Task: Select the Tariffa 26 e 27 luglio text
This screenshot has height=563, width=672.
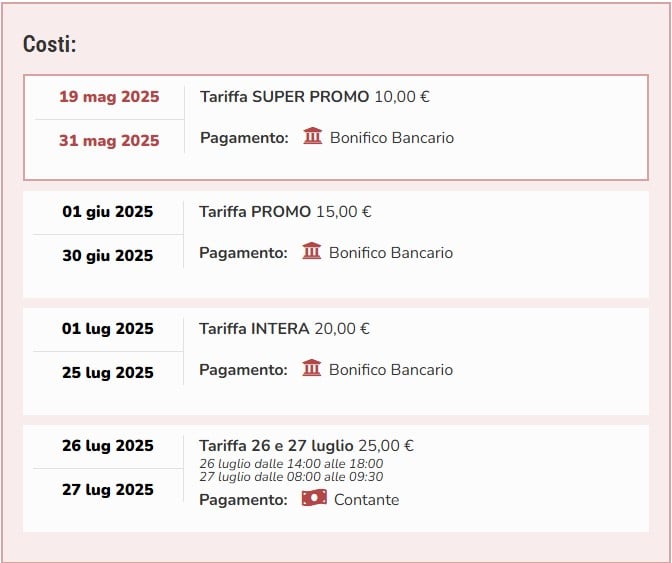Action: [276, 446]
